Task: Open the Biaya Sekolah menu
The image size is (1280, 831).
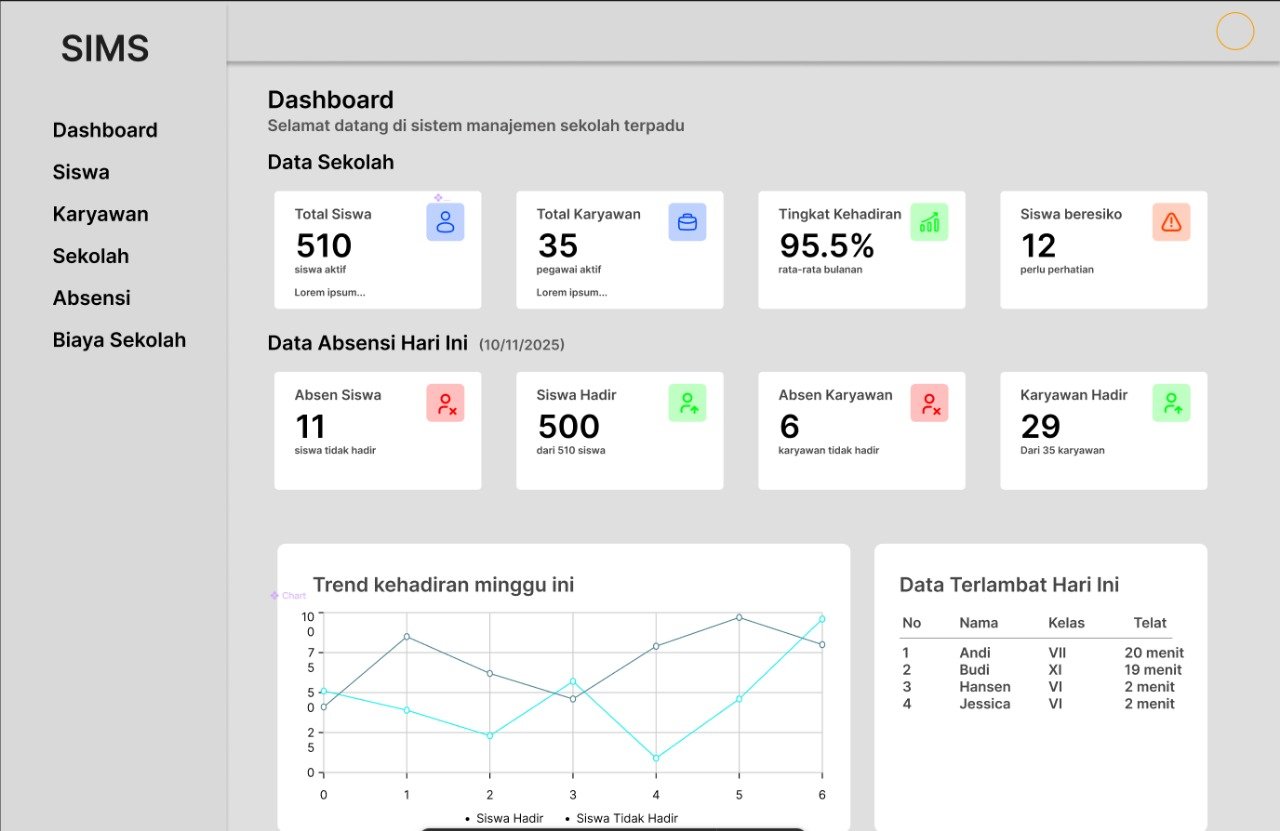Action: [x=119, y=340]
